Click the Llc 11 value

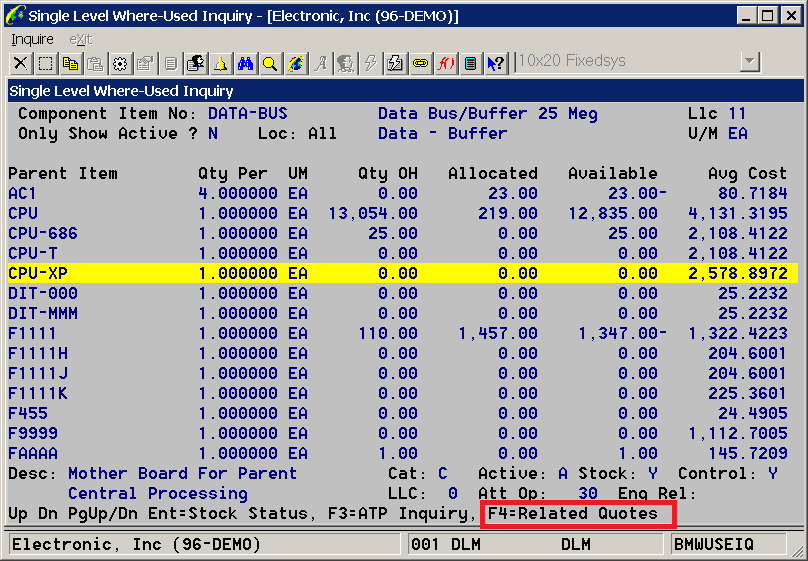737,113
